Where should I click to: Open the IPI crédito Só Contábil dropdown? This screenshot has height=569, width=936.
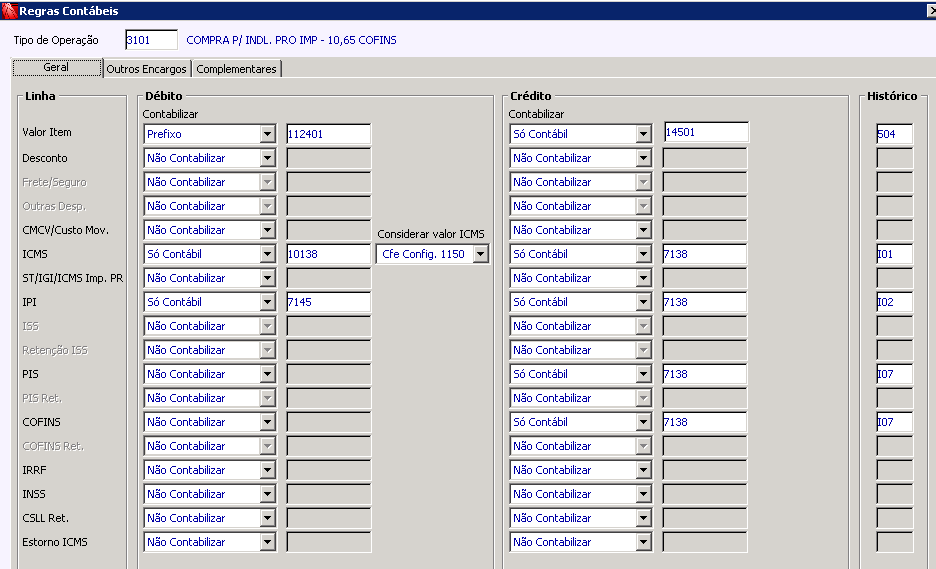580,302
